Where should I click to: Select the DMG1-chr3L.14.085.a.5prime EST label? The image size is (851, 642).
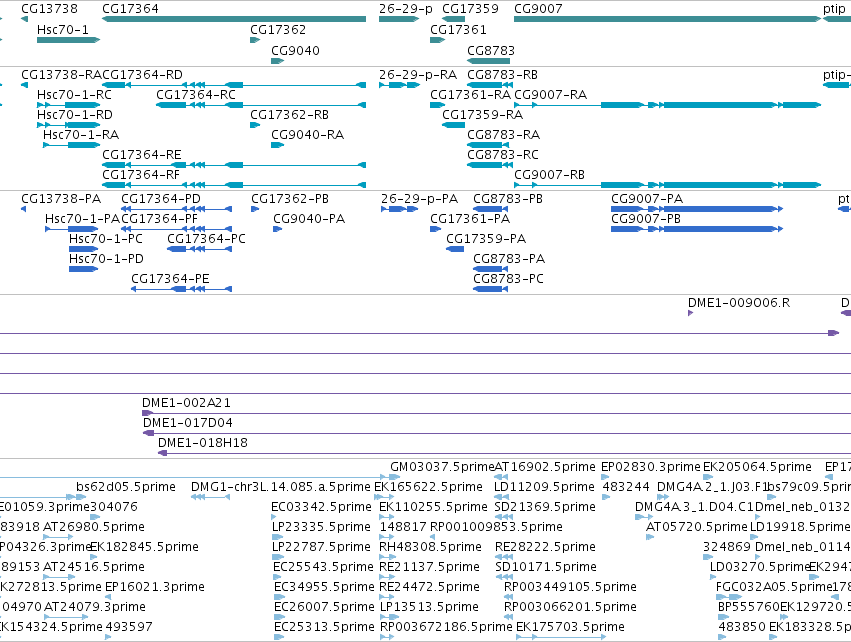281,487
